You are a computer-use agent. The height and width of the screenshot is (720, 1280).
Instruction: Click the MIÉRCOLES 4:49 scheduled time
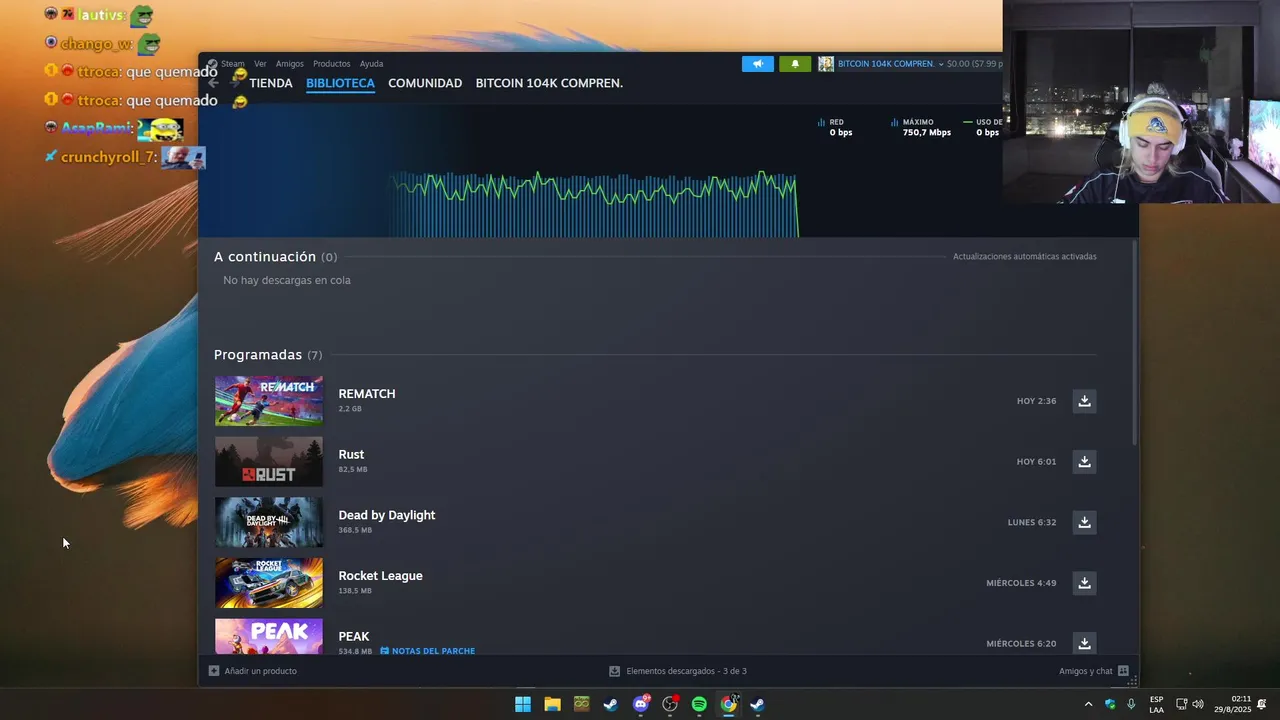1021,583
